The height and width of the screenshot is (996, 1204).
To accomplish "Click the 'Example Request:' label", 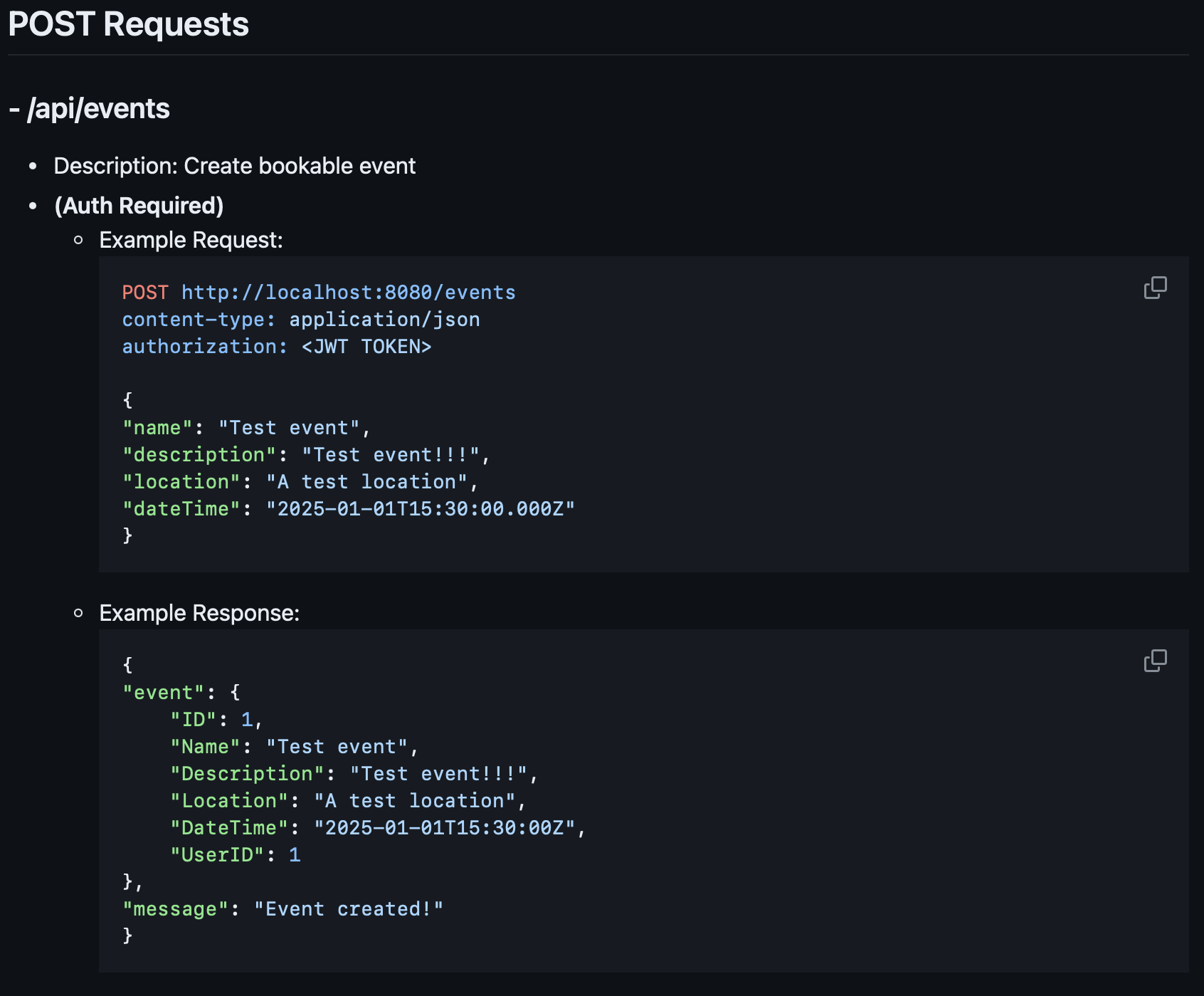I will click(x=191, y=240).
